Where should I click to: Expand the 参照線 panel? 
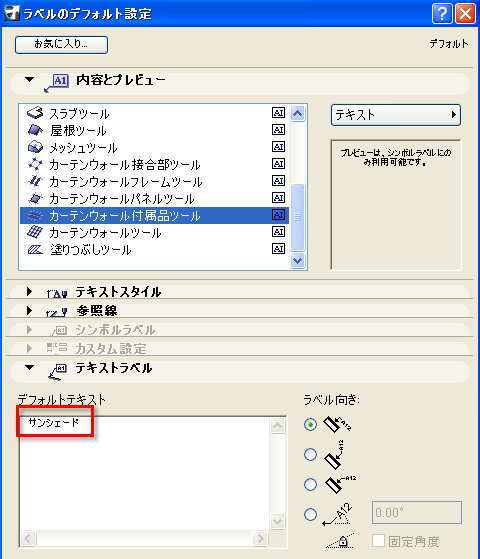click(x=30, y=311)
